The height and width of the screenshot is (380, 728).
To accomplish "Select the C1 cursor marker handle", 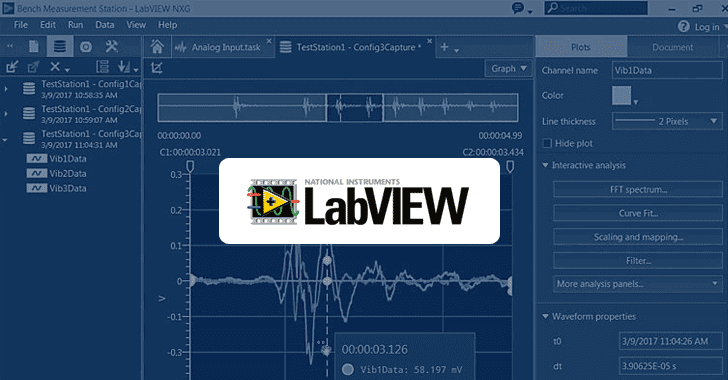I will [190, 166].
